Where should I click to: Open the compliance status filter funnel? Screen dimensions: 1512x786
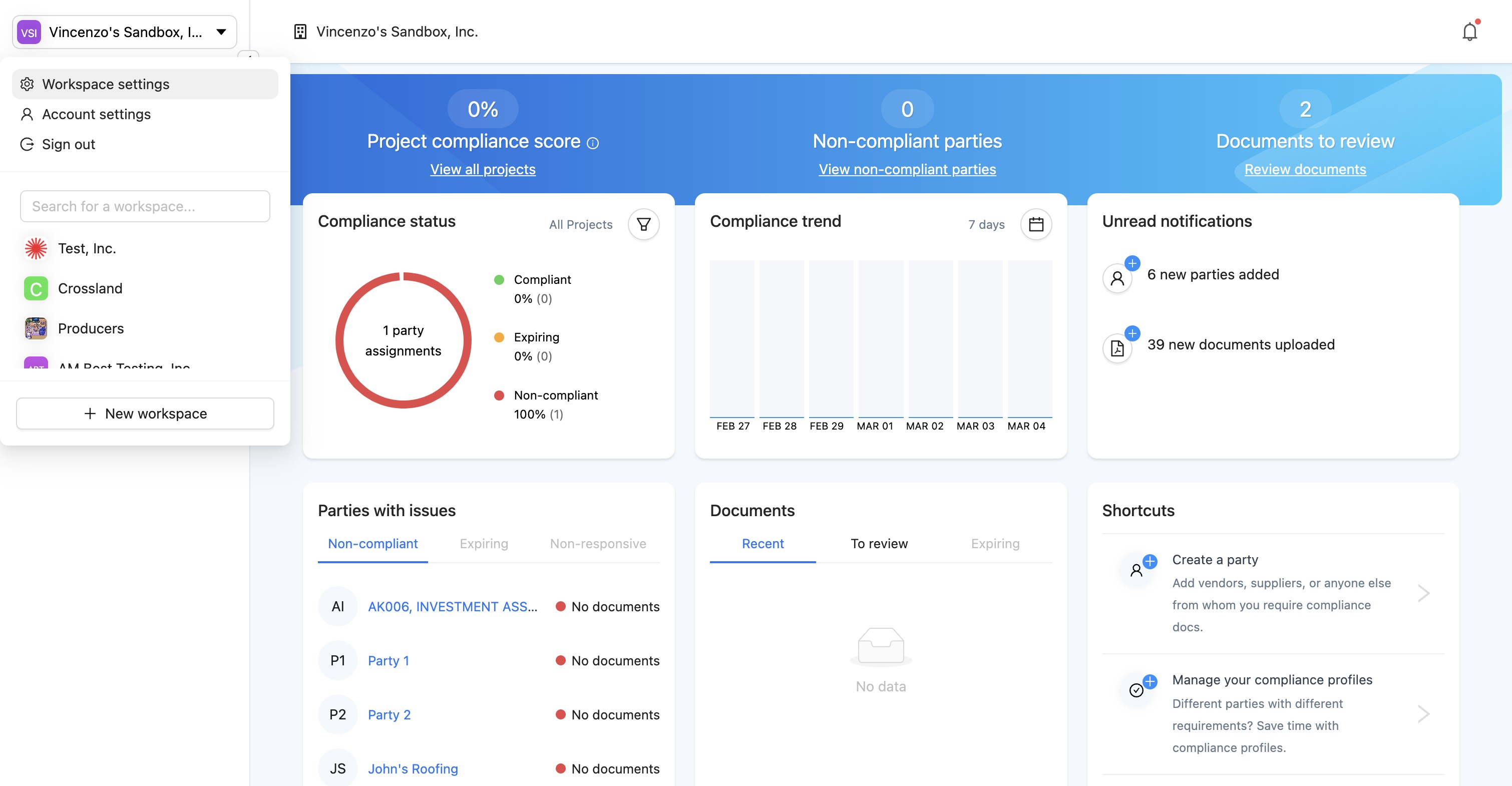[x=643, y=224]
